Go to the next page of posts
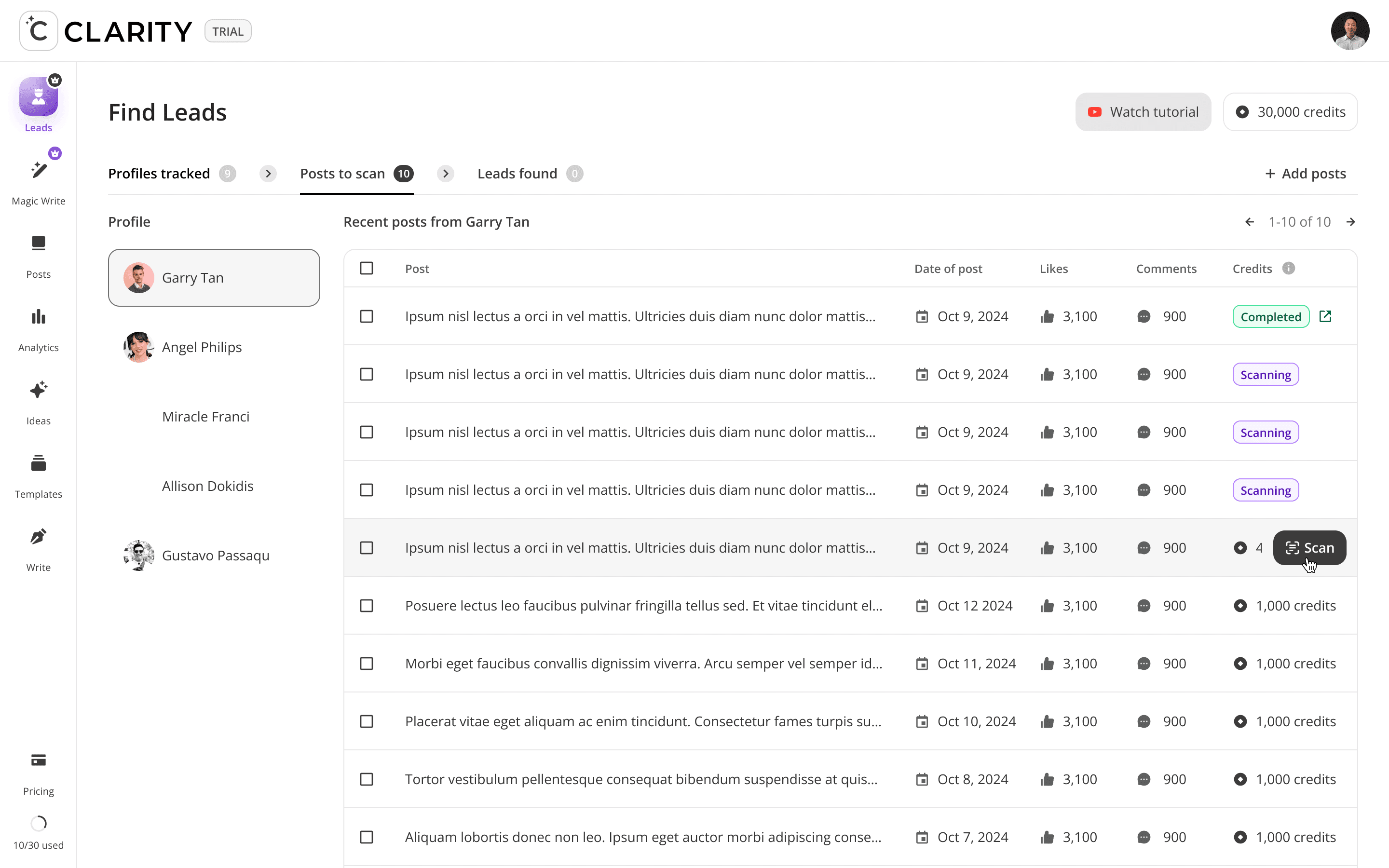This screenshot has height=868, width=1389. (1350, 222)
